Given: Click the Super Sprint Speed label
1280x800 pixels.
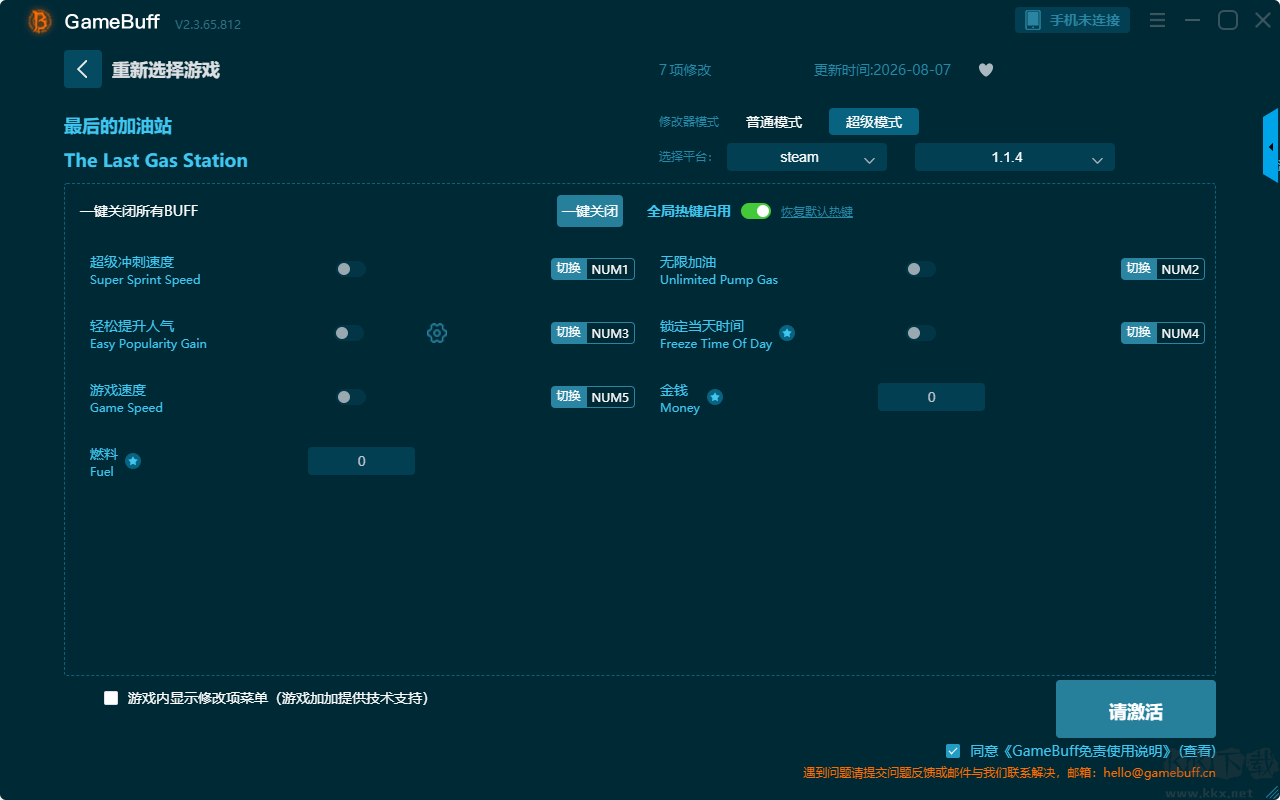Looking at the screenshot, I should coord(145,280).
